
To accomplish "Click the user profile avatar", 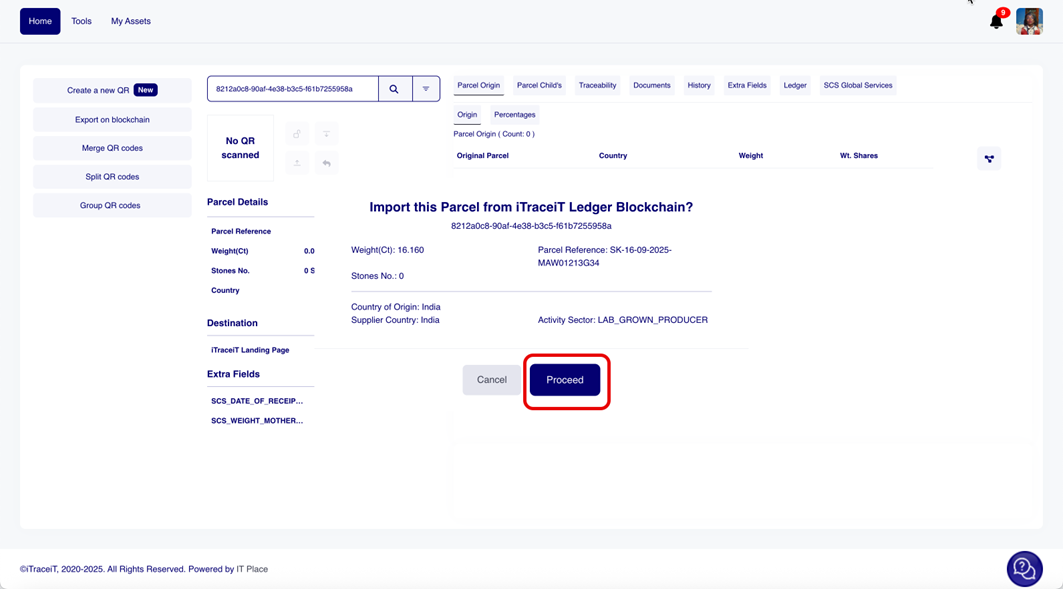I will 1029,21.
